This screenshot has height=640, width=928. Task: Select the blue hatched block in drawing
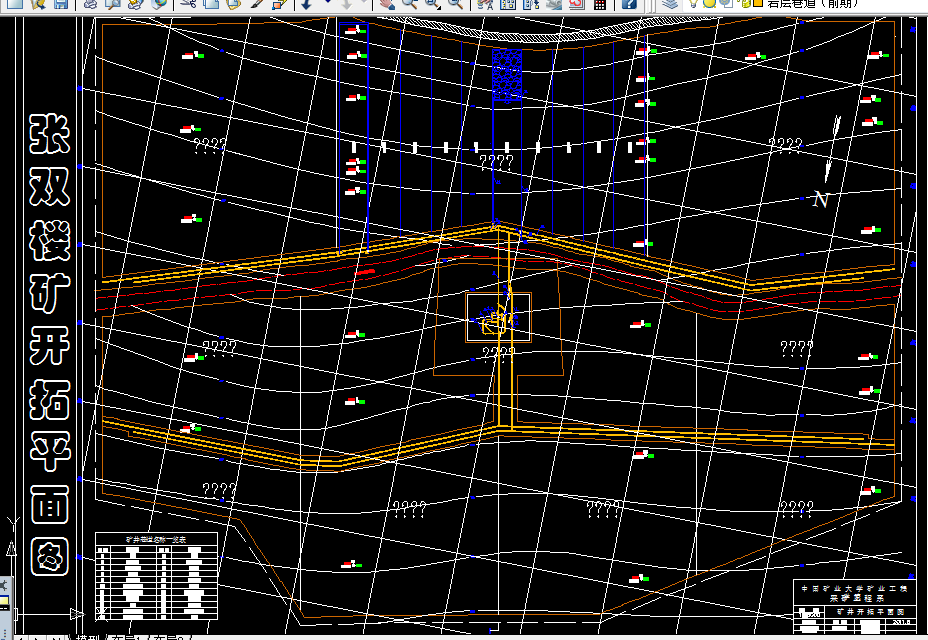(507, 75)
